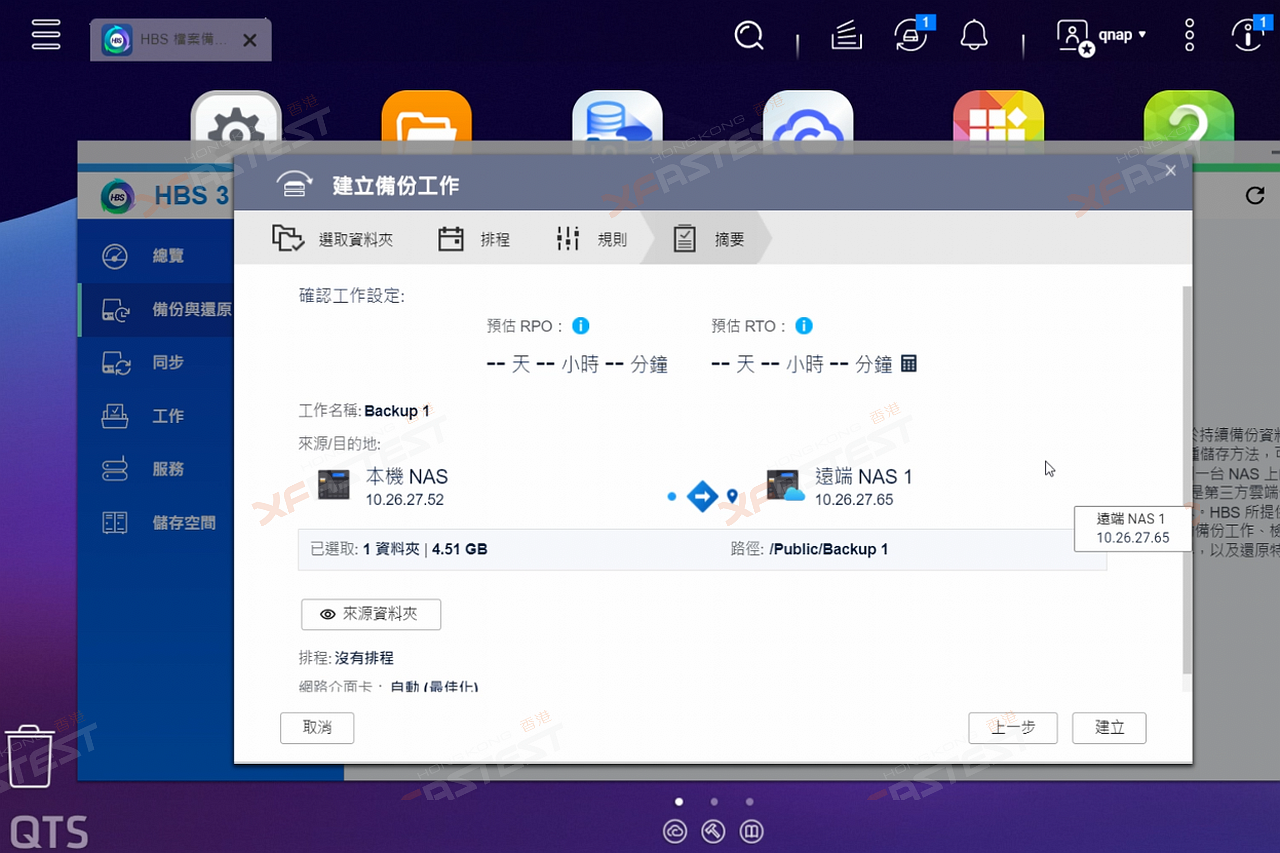The height and width of the screenshot is (853, 1280).
Task: Click the 1 資料夾 | 4.51 GB selected info
Action: tap(425, 549)
